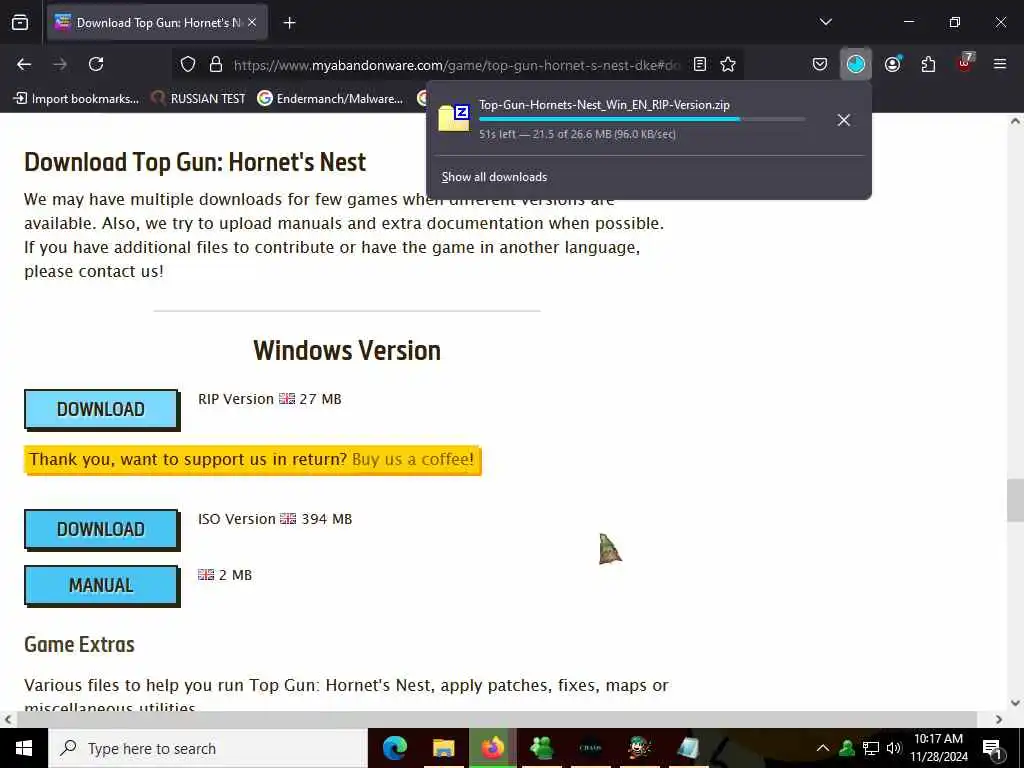Click the green person tray icon
1024x768 pixels.
(x=847, y=748)
